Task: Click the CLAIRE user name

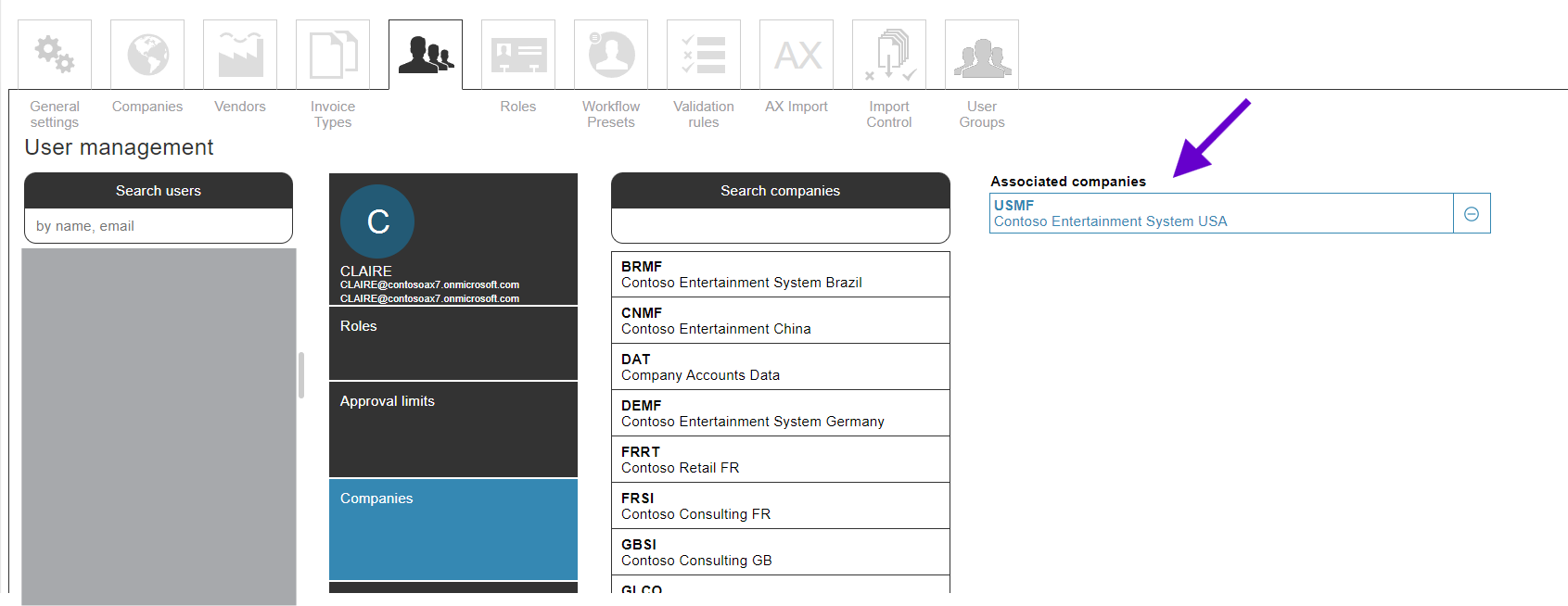Action: (x=366, y=271)
